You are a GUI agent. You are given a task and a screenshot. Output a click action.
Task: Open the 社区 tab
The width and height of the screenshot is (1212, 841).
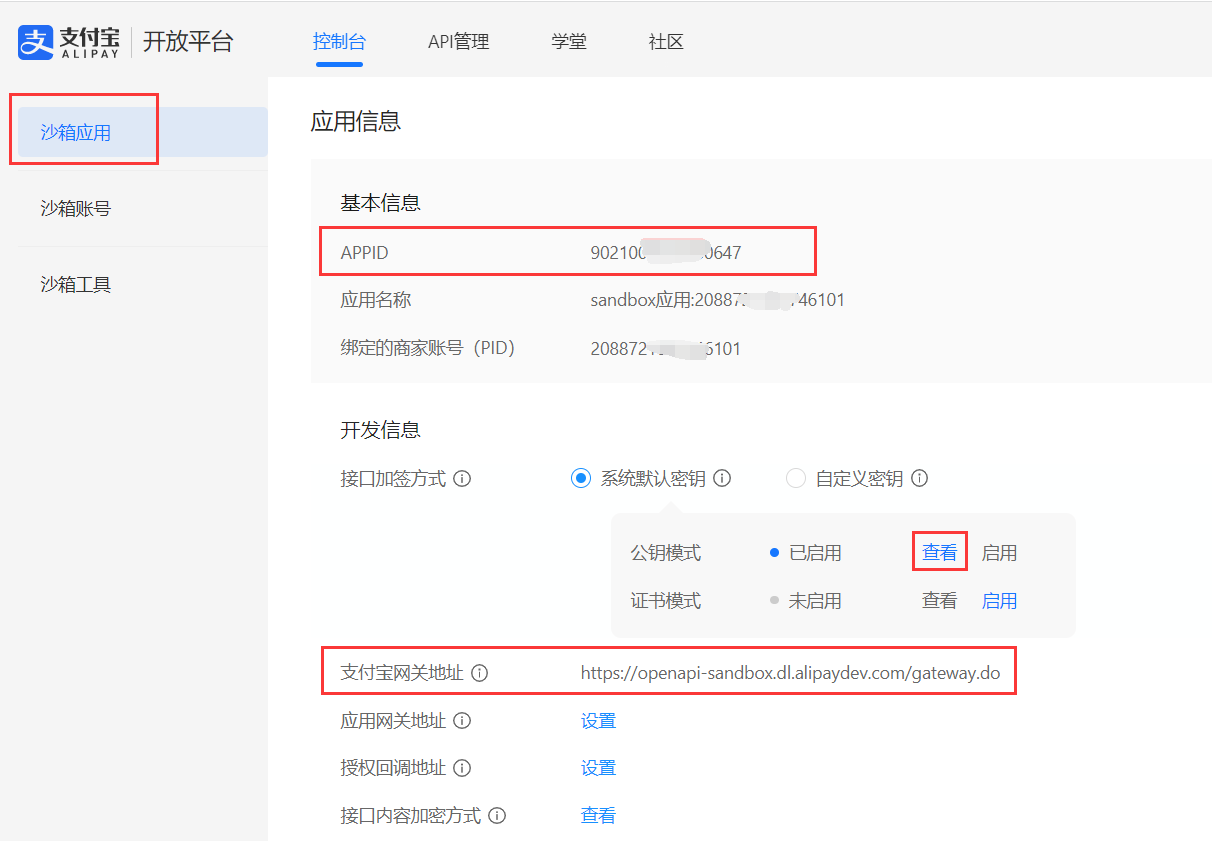pos(666,42)
